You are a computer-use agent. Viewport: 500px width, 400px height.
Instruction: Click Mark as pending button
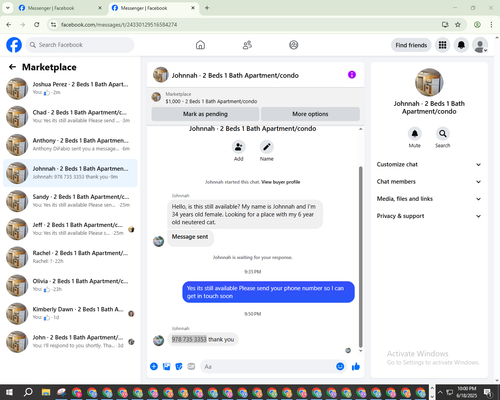point(205,114)
